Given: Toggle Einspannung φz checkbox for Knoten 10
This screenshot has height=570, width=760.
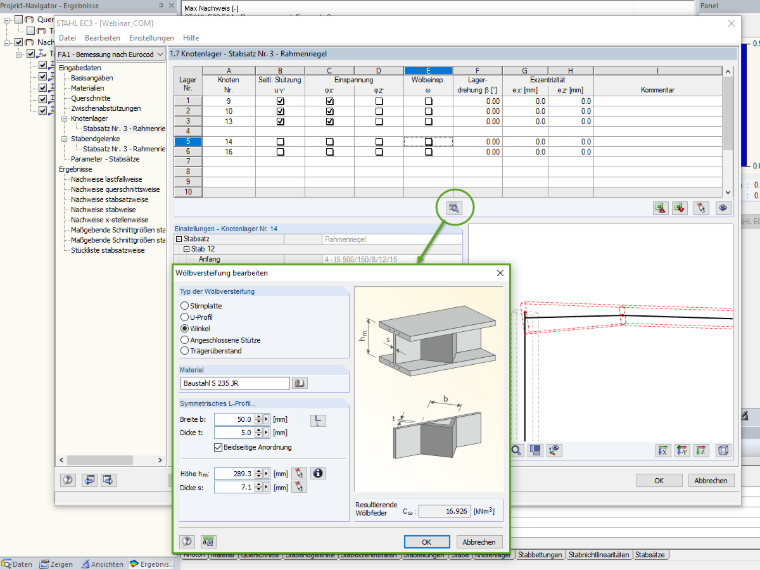Looking at the screenshot, I should pyautogui.click(x=379, y=111).
